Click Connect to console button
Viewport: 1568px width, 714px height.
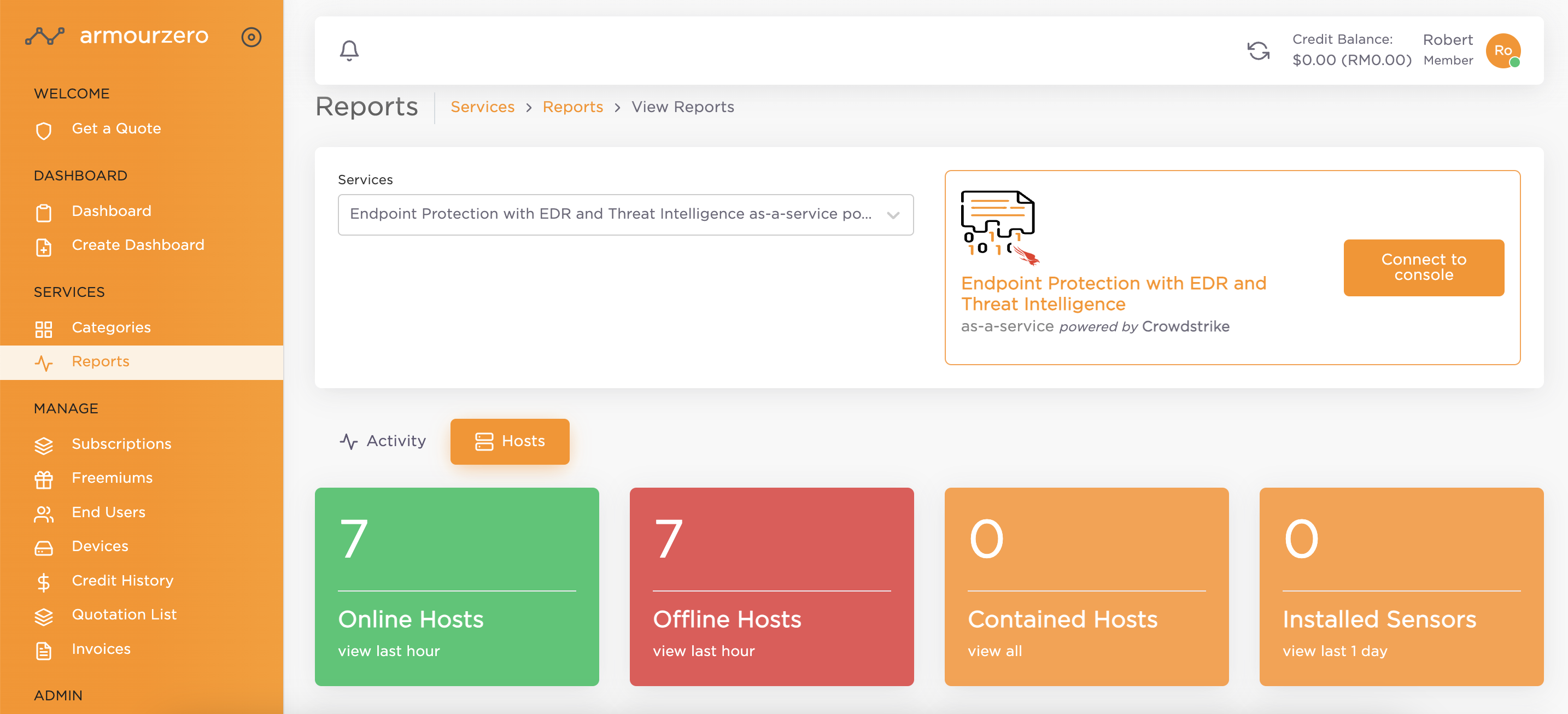(x=1423, y=268)
